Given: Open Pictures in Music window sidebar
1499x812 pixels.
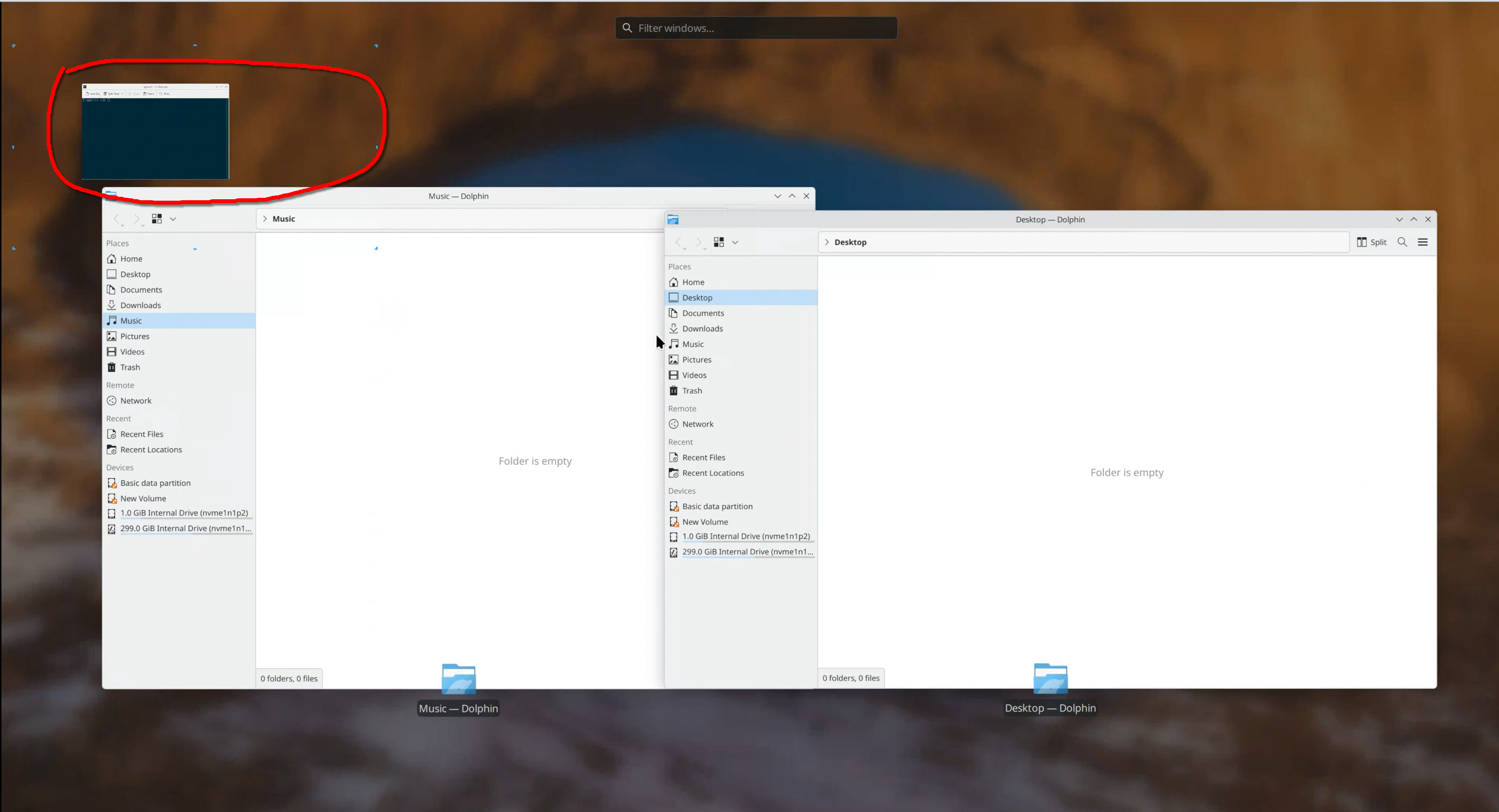Looking at the screenshot, I should coord(134,336).
